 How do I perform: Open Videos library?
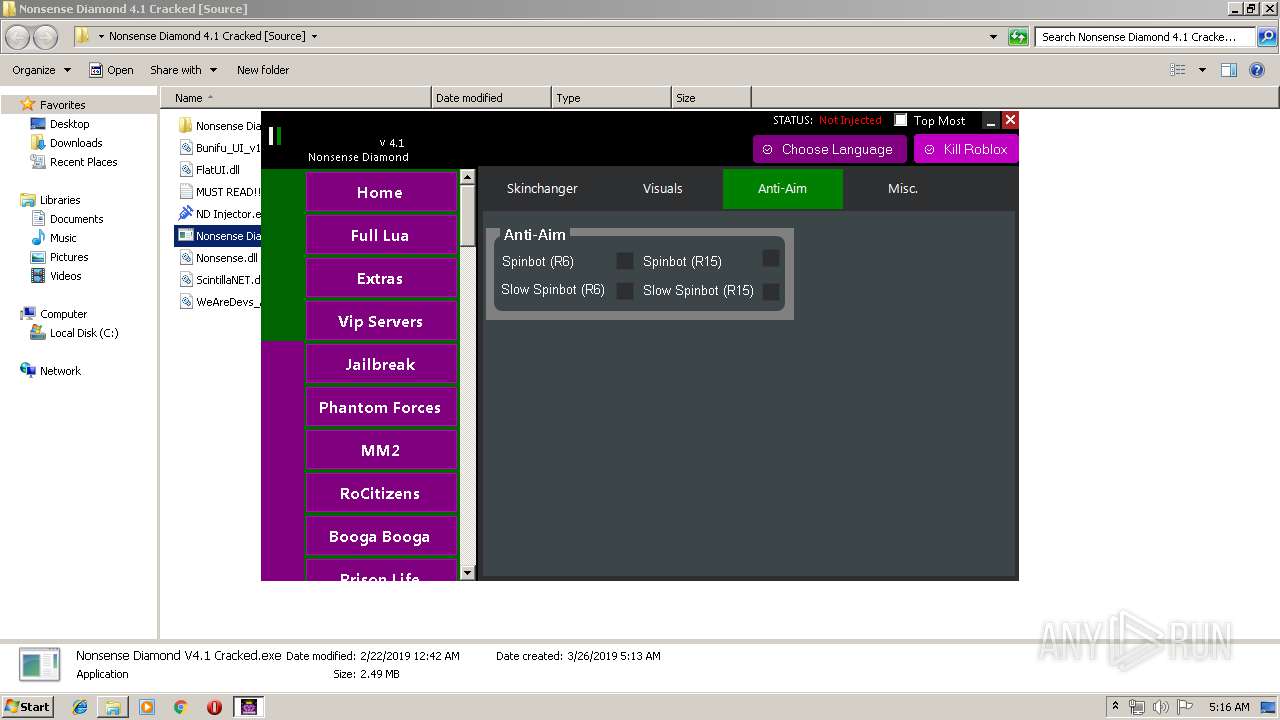(66, 276)
